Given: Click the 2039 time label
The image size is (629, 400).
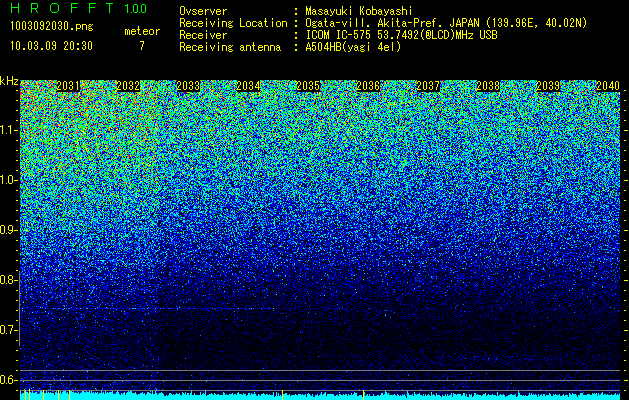Looking at the screenshot, I should (548, 86).
